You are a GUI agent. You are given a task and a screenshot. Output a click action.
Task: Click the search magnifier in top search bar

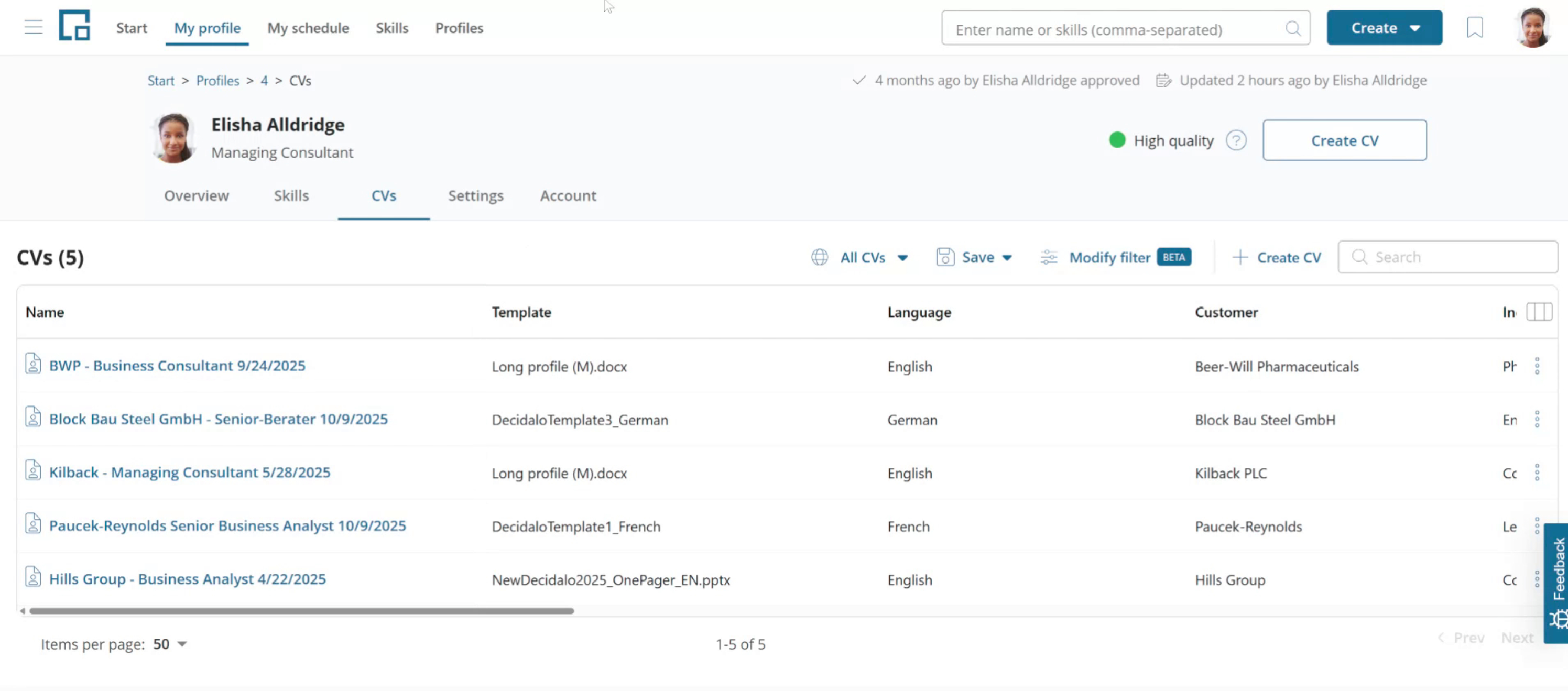(1293, 29)
